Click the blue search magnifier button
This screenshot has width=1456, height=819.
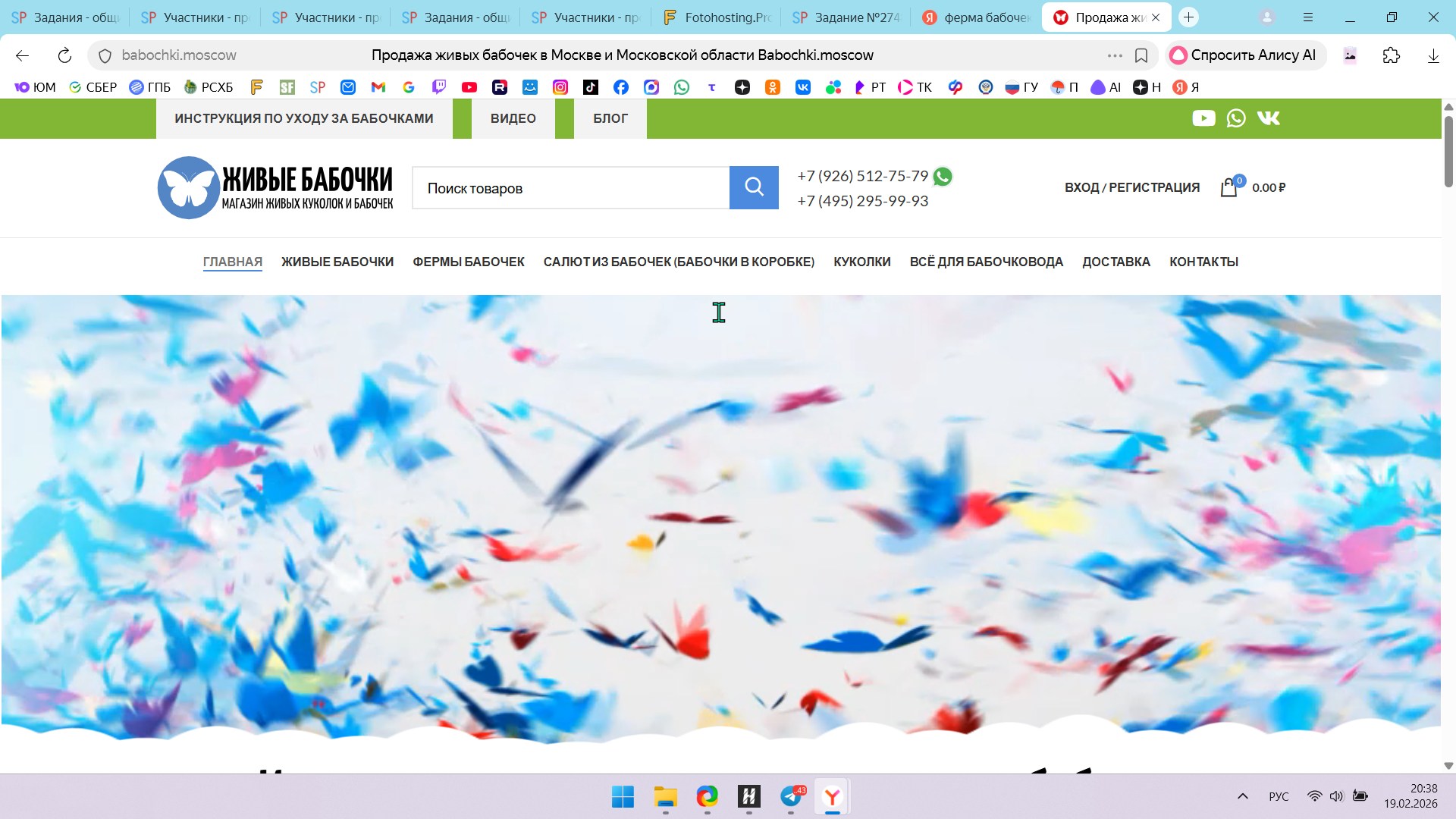pyautogui.click(x=754, y=187)
